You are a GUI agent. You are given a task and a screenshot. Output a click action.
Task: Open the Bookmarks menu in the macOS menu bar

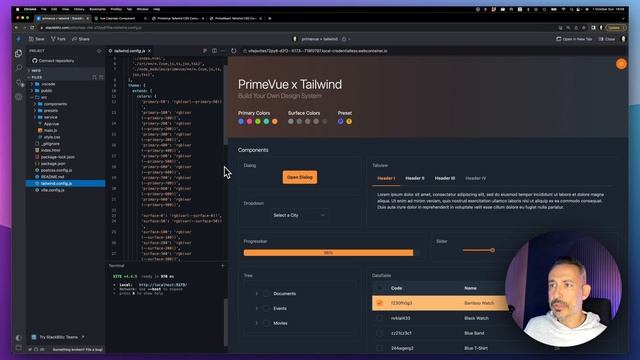[97, 9]
